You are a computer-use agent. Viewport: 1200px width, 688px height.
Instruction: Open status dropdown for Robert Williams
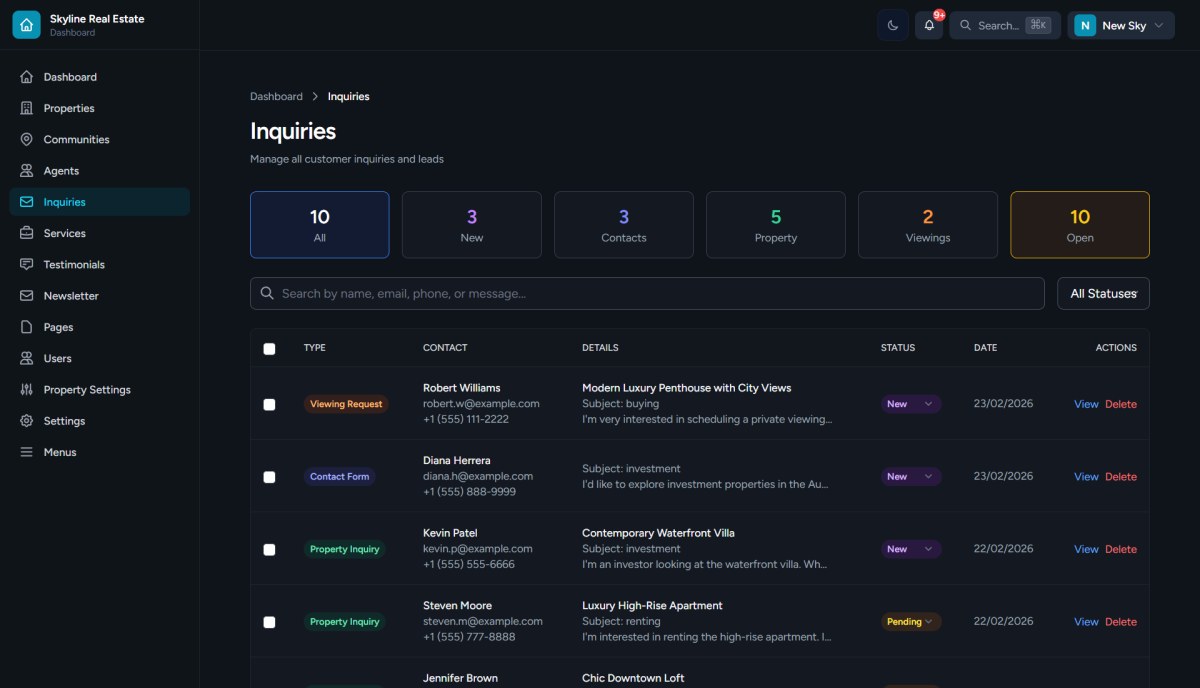click(911, 404)
